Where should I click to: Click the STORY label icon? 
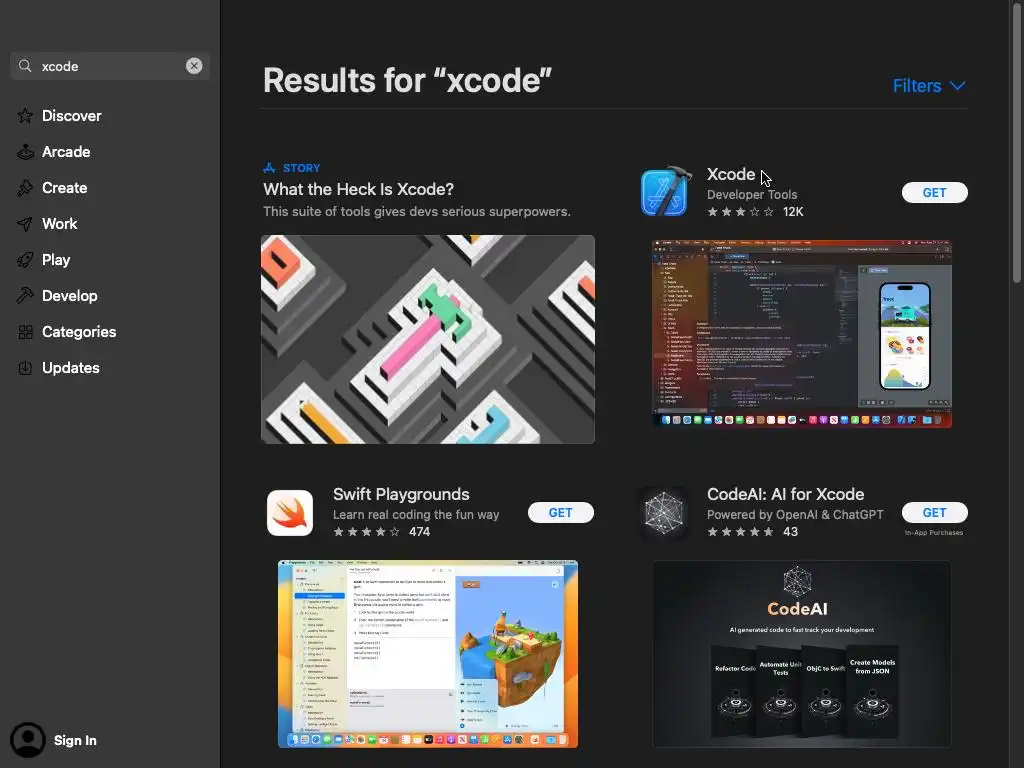coord(269,168)
